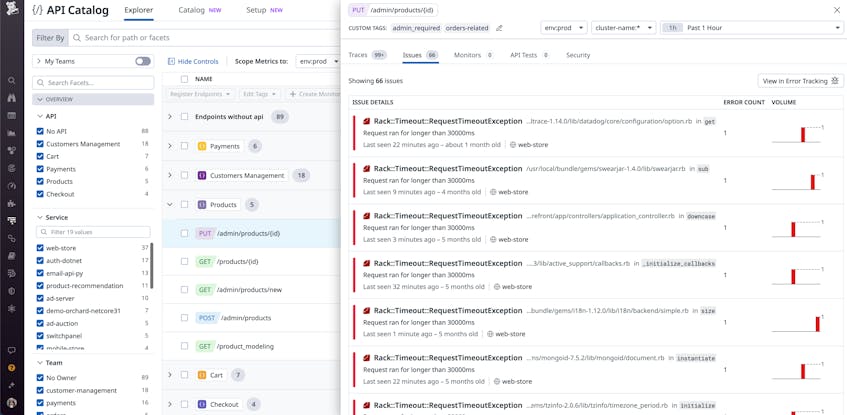
Task: Click the Checkout API purple icon
Action: tap(202, 404)
